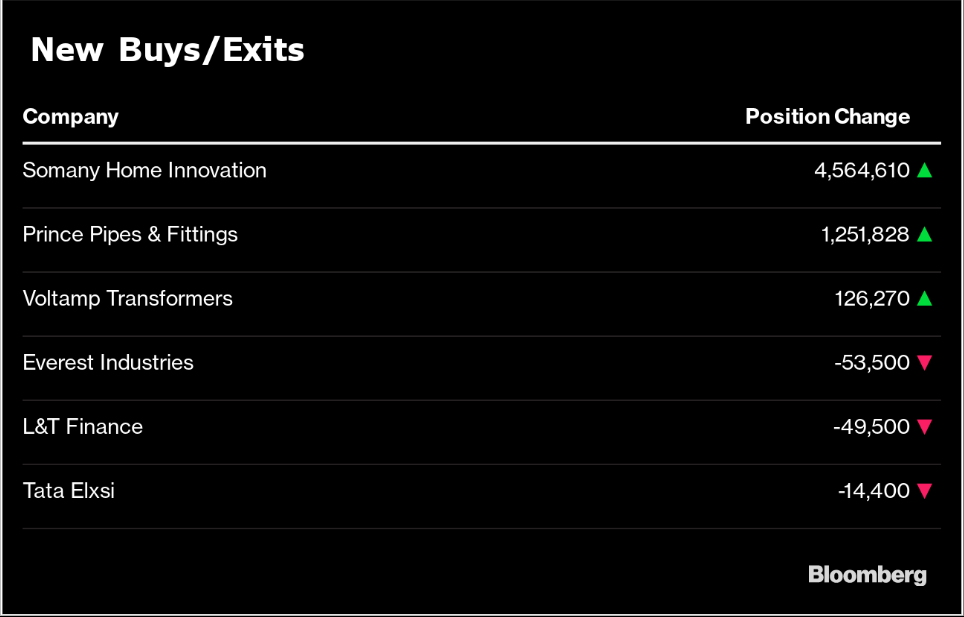This screenshot has height=617, width=964.
Task: Click the New Buys/Exits title
Action: (x=167, y=50)
